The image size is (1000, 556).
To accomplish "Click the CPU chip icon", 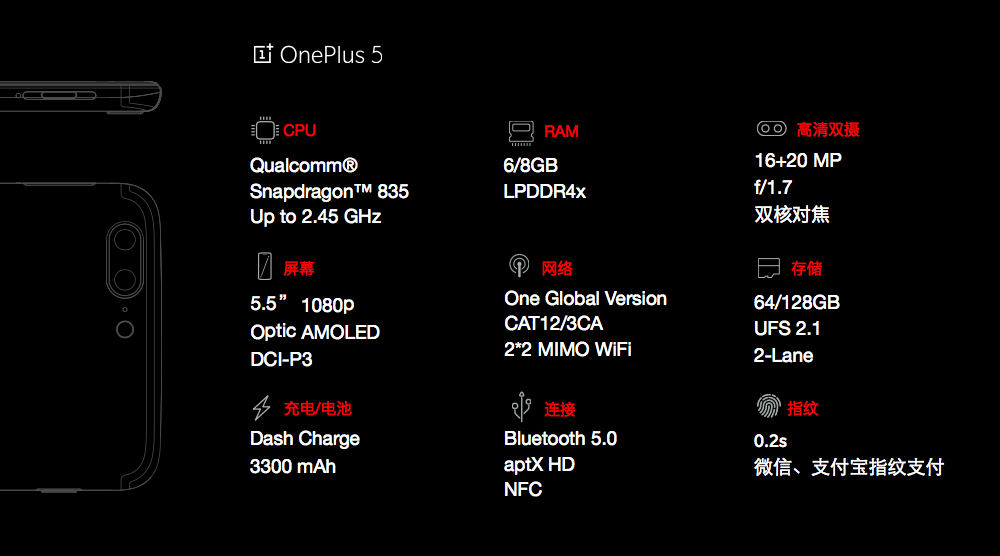I will (264, 131).
